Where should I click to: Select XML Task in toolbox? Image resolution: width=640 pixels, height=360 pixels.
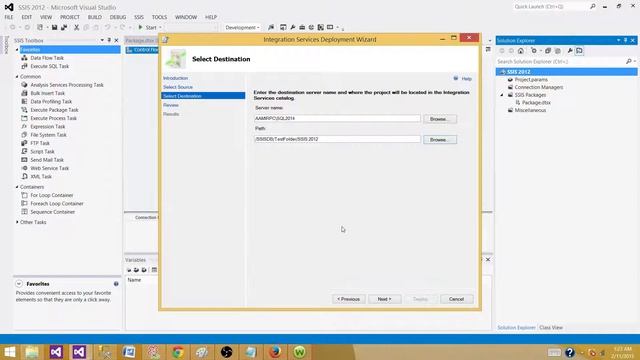pos(41,176)
